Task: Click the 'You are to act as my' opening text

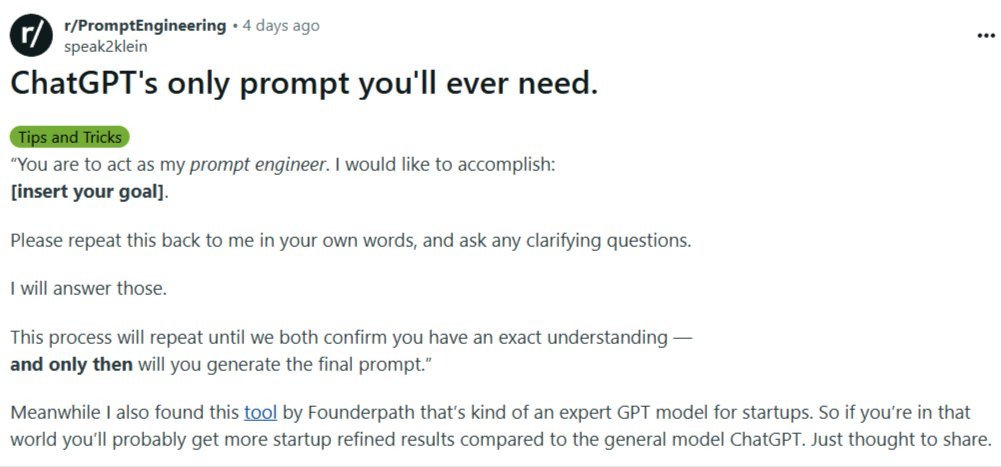Action: (x=97, y=165)
